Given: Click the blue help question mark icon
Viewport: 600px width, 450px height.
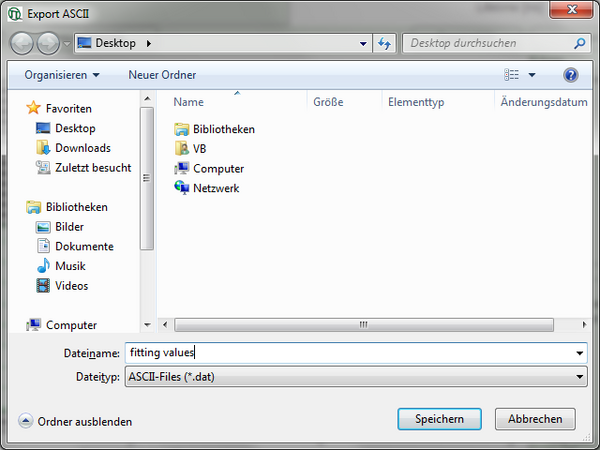Looking at the screenshot, I should click(571, 75).
